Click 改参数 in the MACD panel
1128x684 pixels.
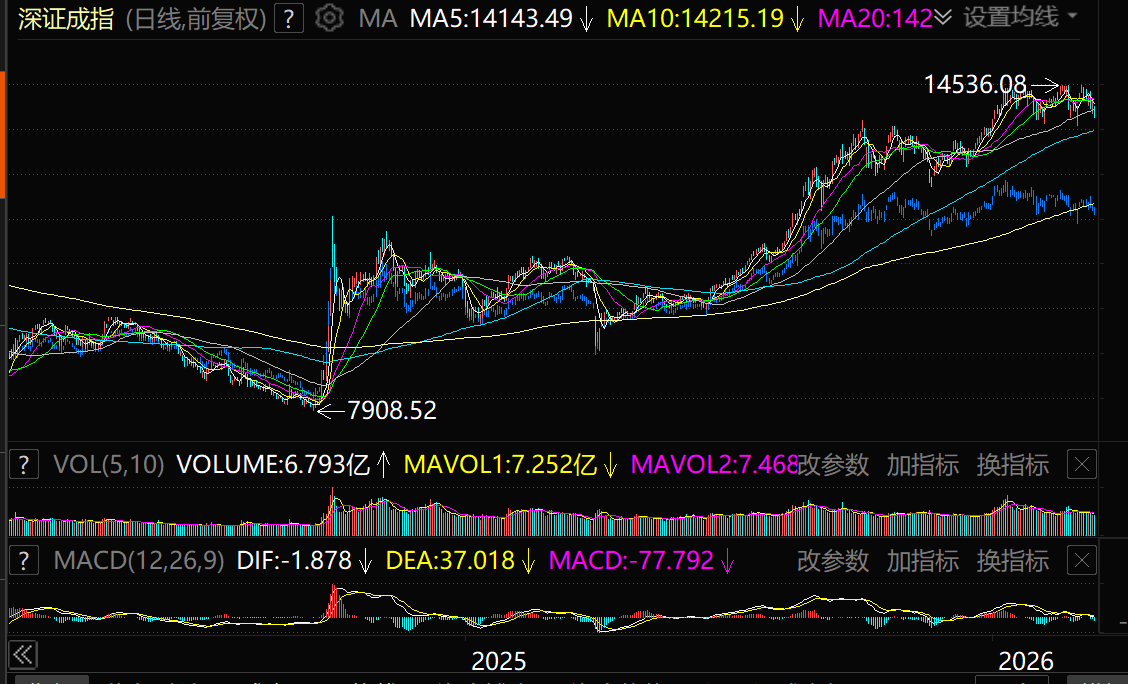click(x=833, y=560)
